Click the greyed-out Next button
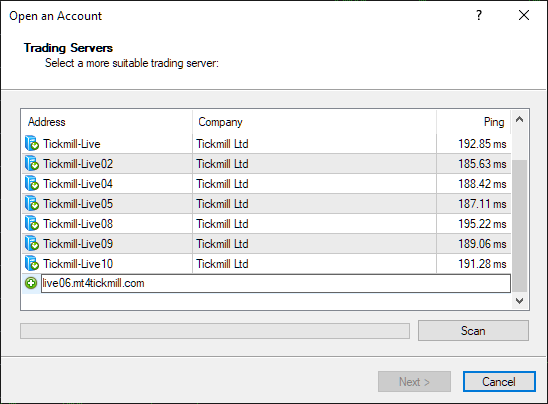The height and width of the screenshot is (404, 548). click(414, 382)
